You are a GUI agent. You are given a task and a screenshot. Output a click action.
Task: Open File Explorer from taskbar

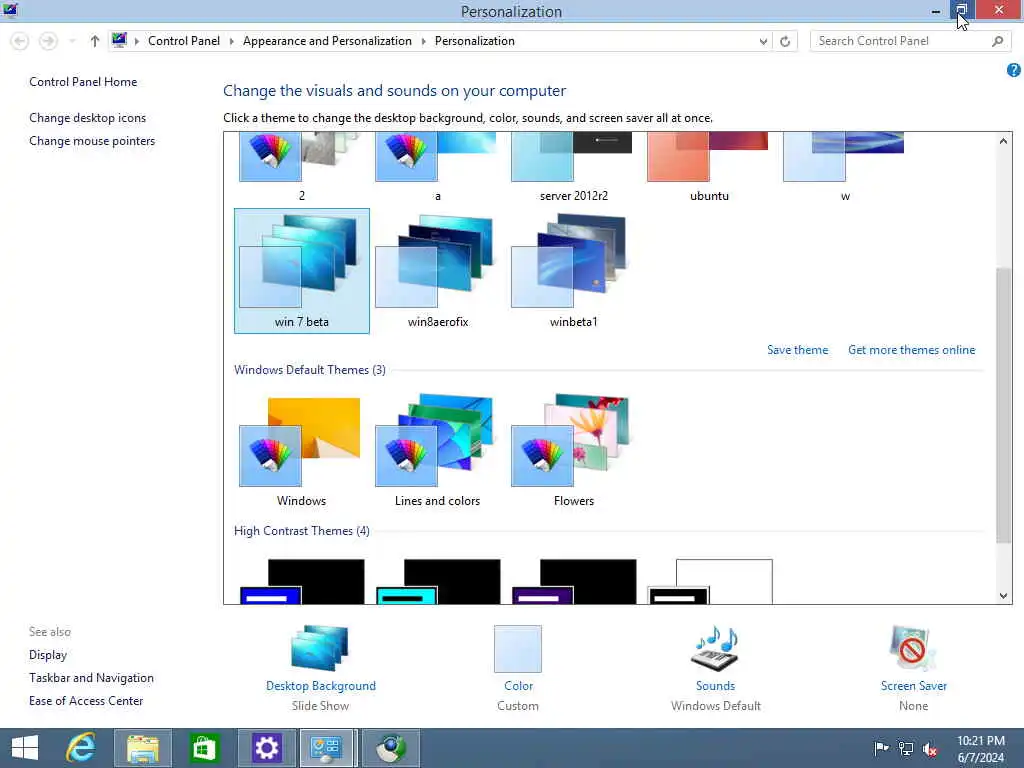[142, 748]
